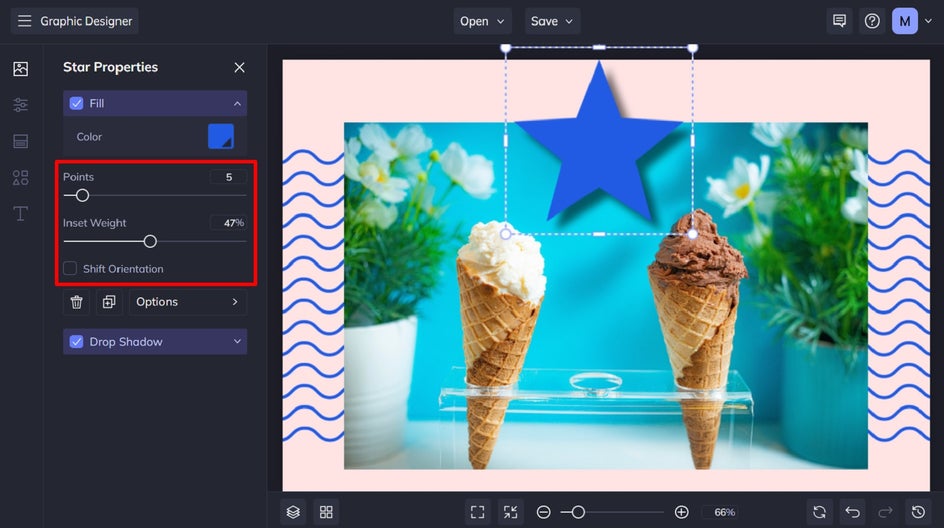Click the Fill Color swatch
Screen dimensions: 944x528
(x=221, y=136)
